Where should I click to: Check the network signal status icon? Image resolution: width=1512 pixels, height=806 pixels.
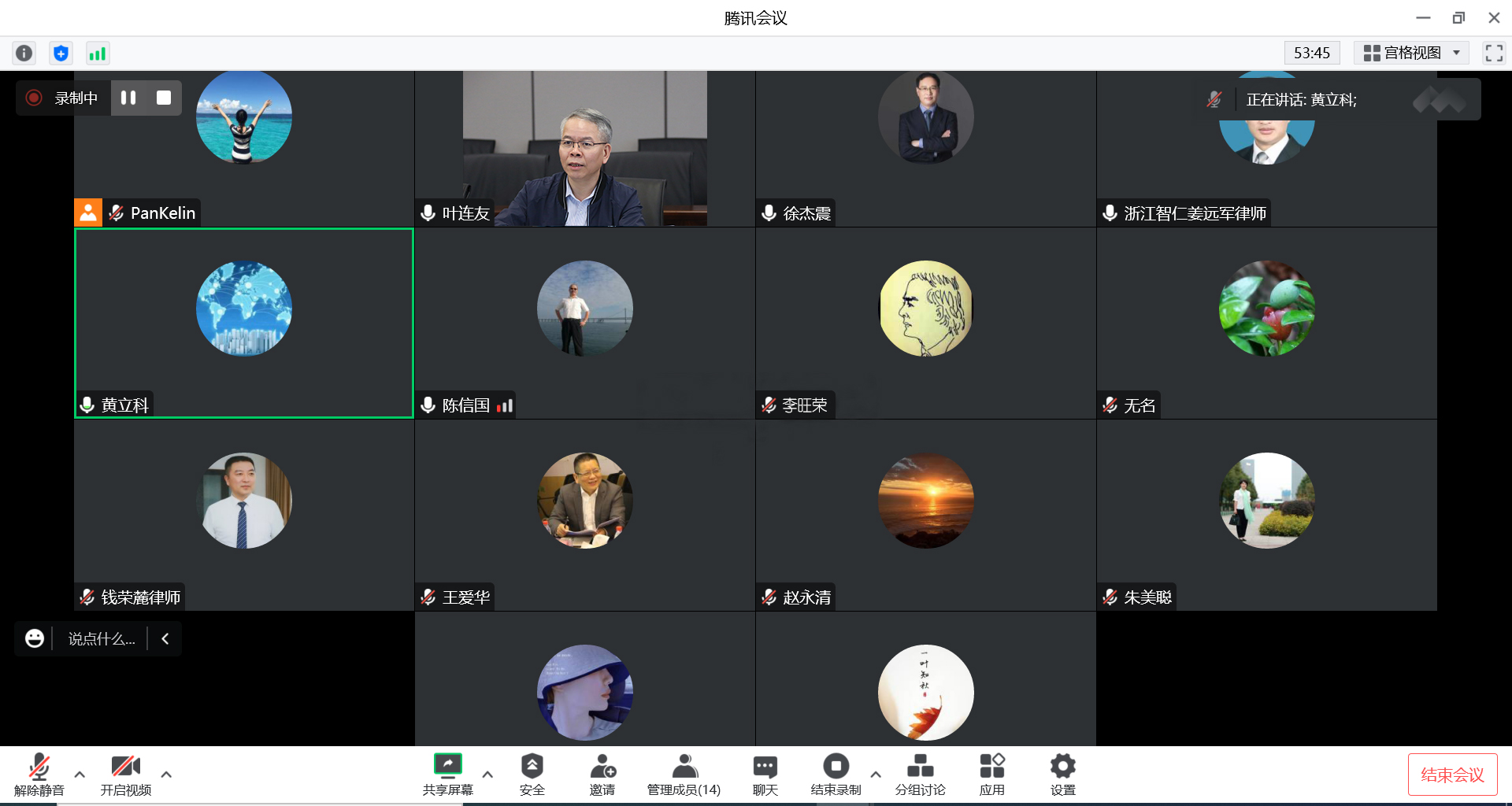tap(97, 53)
